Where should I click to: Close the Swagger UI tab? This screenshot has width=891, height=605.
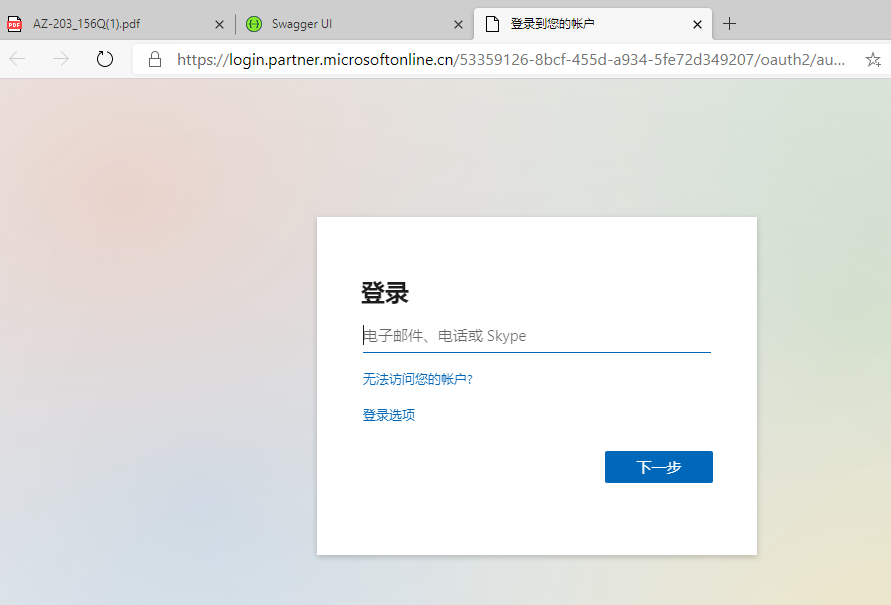459,24
